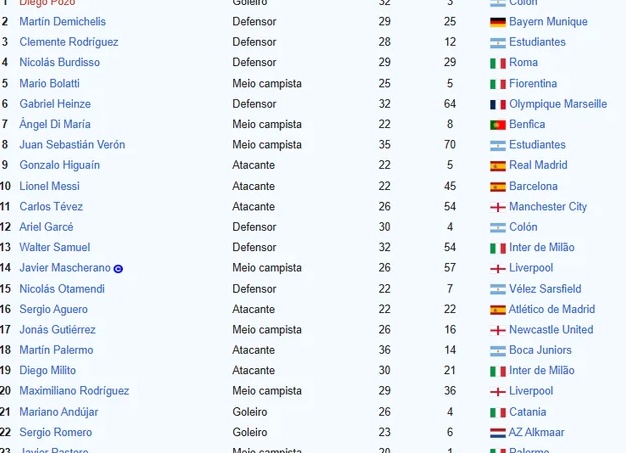
Task: Click the Argentine flag beside Boca Juniors
Action: click(498, 351)
